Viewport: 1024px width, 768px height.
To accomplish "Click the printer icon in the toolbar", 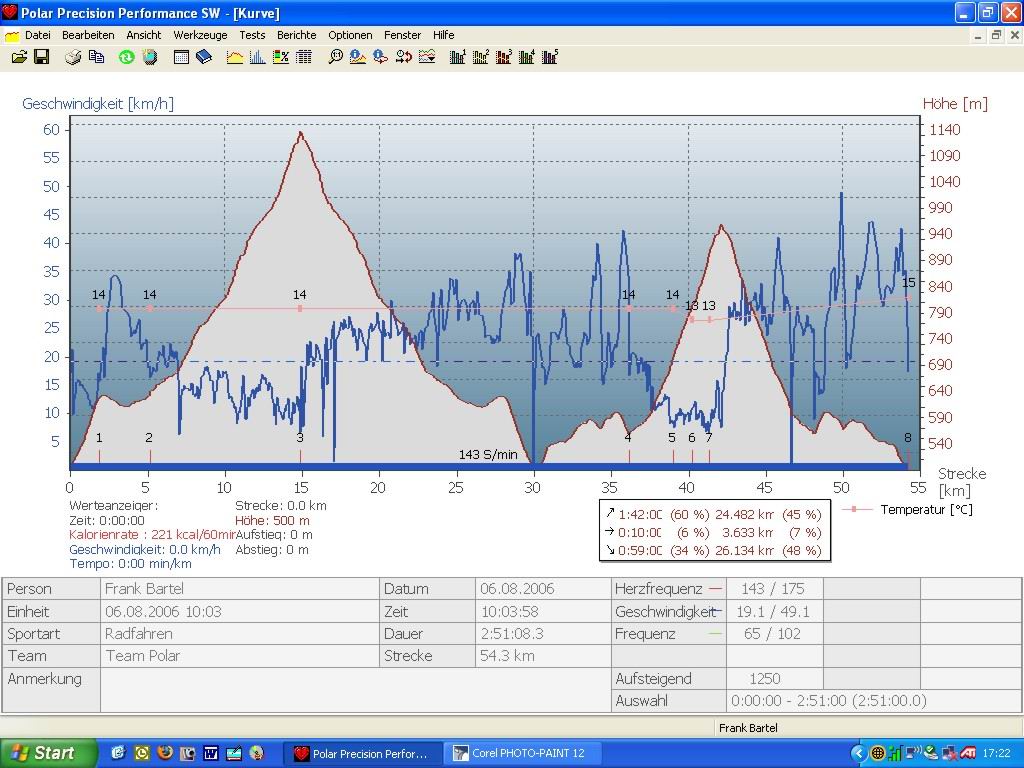I will [73, 57].
